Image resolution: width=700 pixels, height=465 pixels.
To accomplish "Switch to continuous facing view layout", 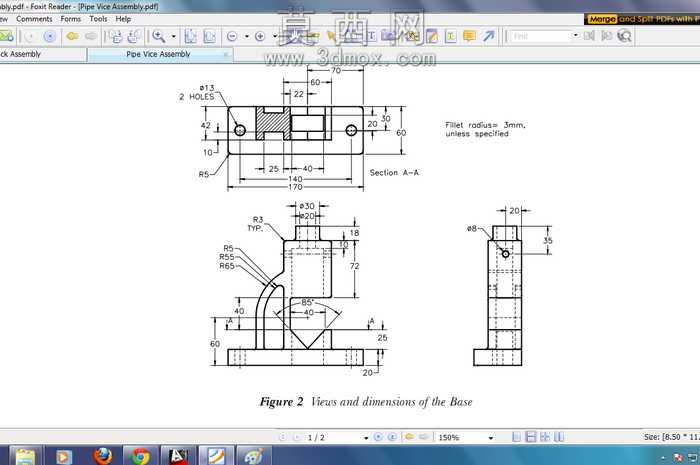I will pos(545,437).
